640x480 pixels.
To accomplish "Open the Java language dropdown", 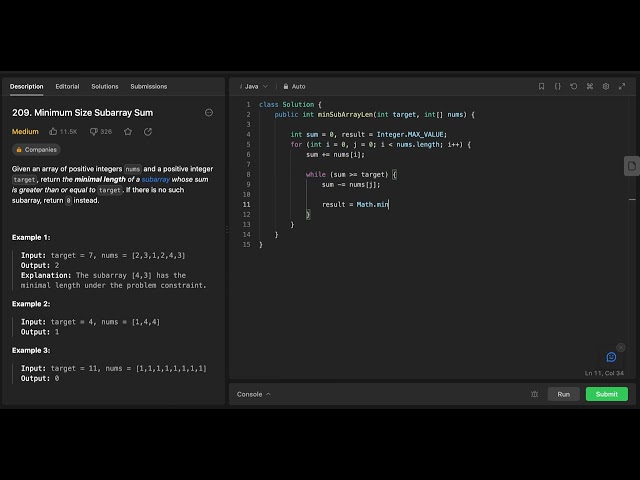I will [256, 87].
